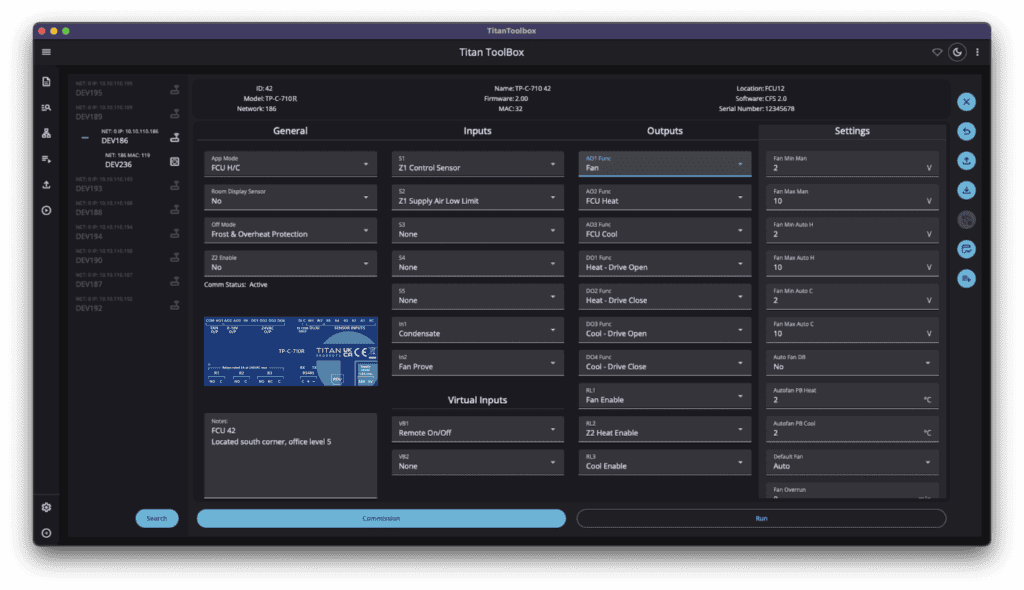
Task: Click the blue undo/revert button
Action: (x=966, y=131)
